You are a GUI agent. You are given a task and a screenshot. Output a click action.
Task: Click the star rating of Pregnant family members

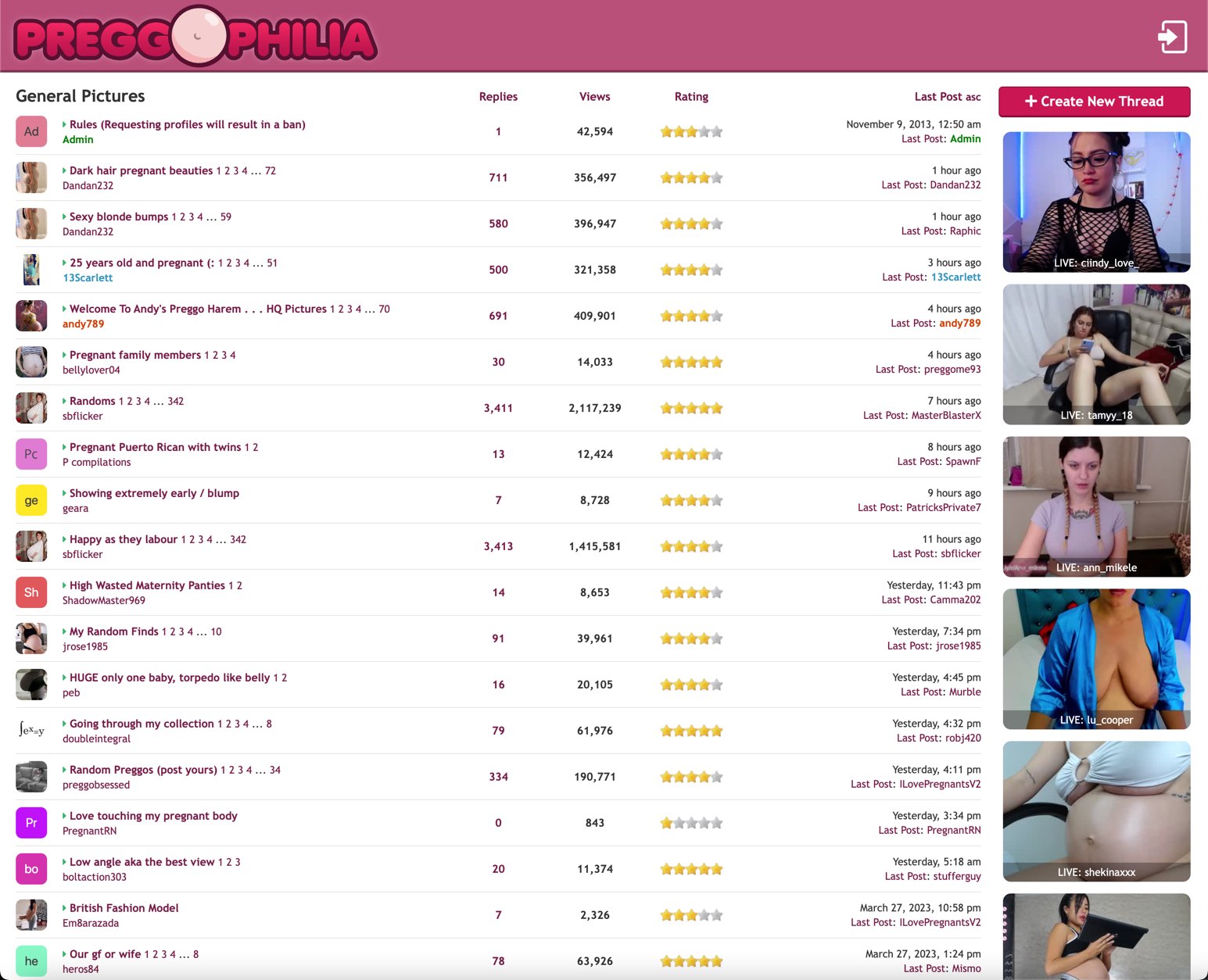coord(691,362)
